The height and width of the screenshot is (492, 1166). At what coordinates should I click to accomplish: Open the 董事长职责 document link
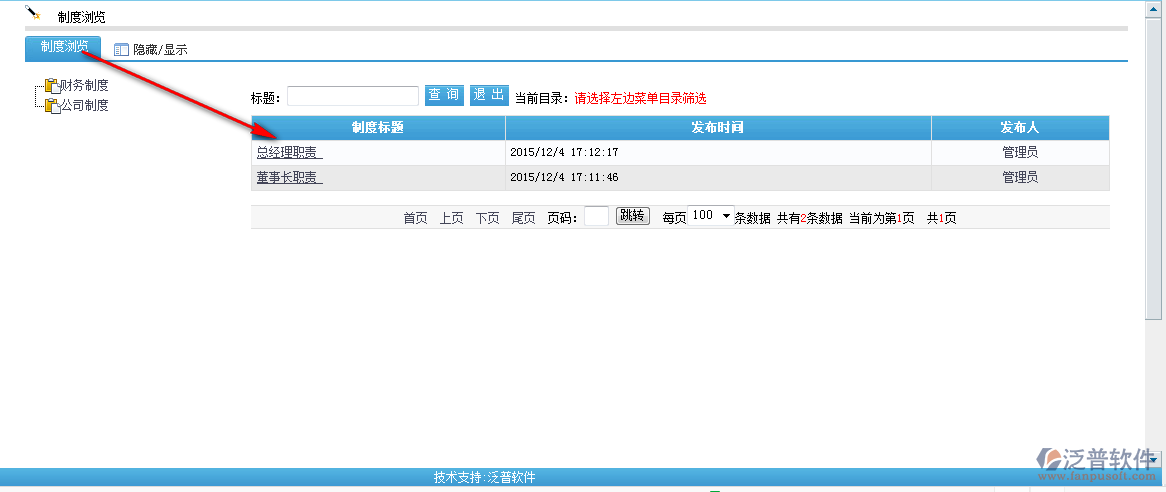(288, 177)
